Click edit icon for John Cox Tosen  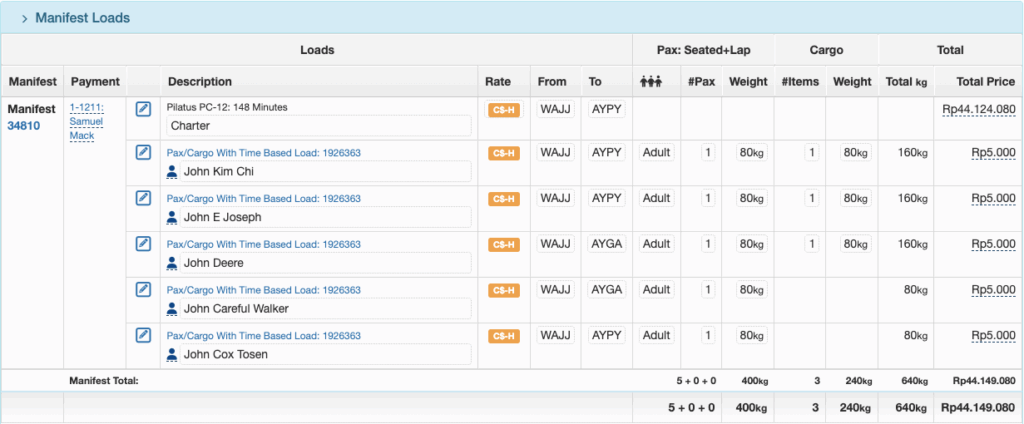143,335
